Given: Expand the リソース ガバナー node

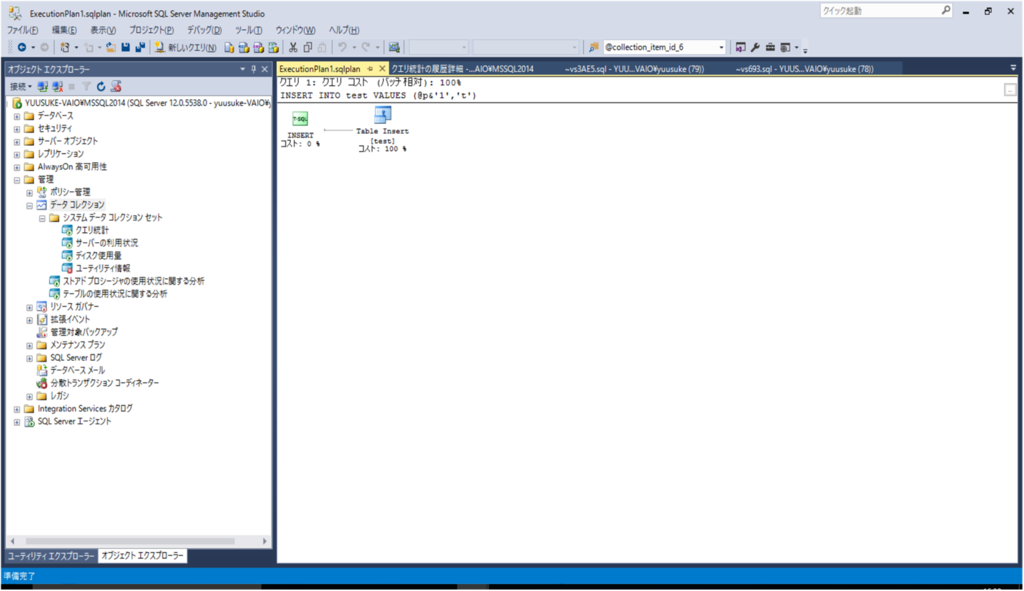Looking at the screenshot, I should pyautogui.click(x=29, y=308).
